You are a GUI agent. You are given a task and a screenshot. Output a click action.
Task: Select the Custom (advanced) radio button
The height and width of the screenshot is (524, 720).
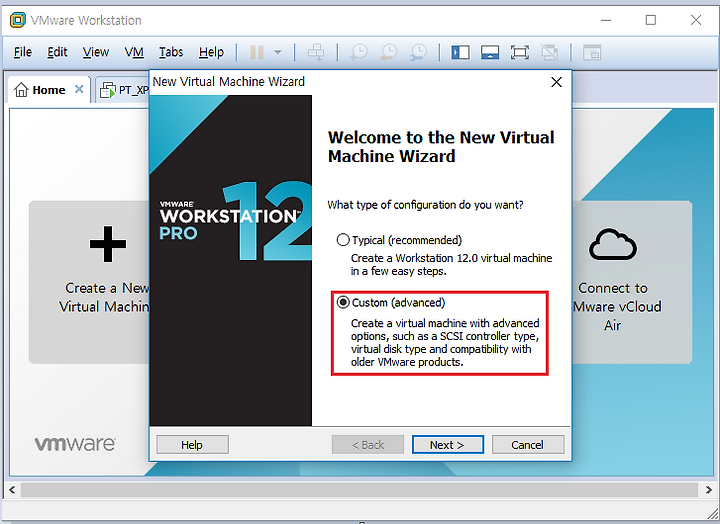tap(343, 302)
